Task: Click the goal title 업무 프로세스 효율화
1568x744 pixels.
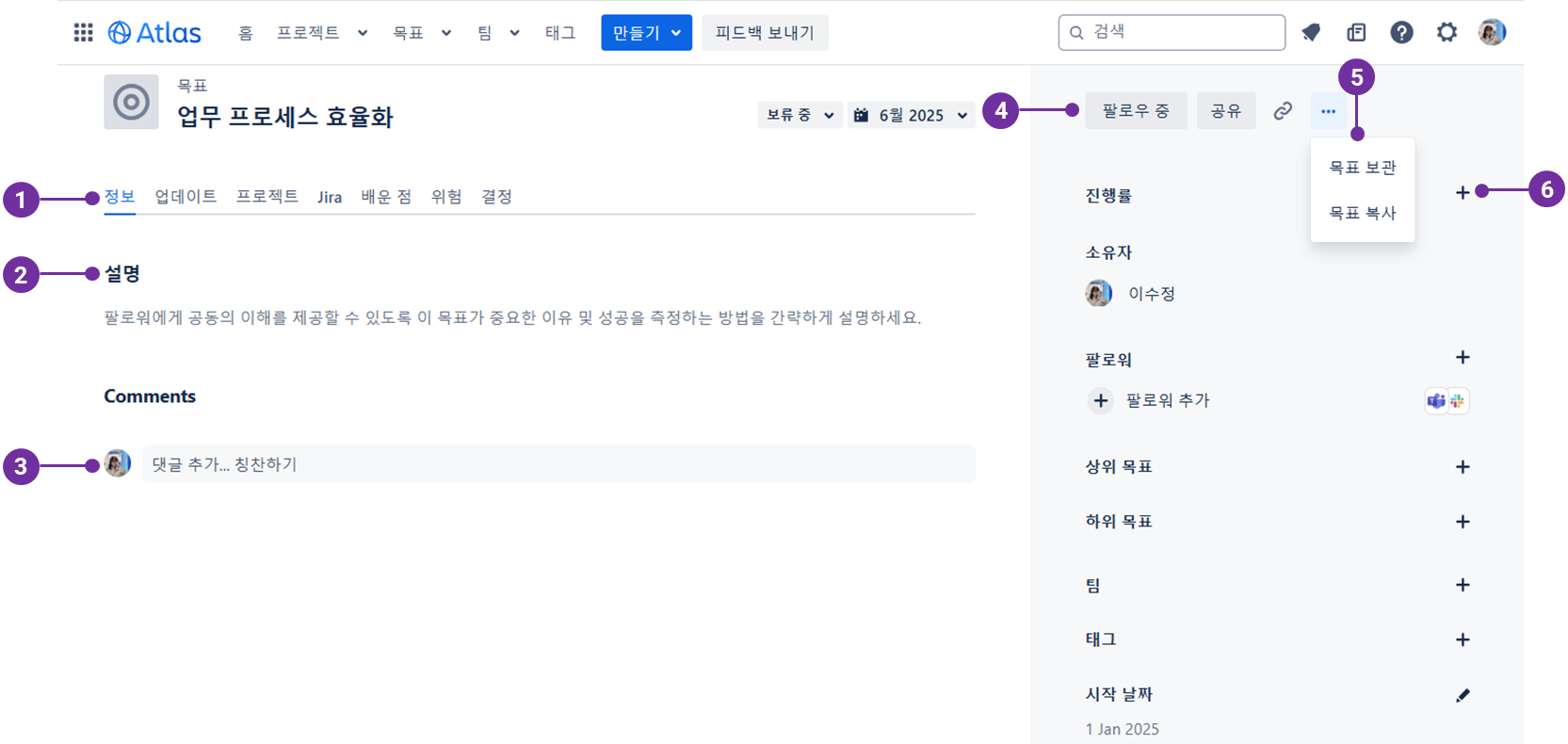Action: coord(285,117)
